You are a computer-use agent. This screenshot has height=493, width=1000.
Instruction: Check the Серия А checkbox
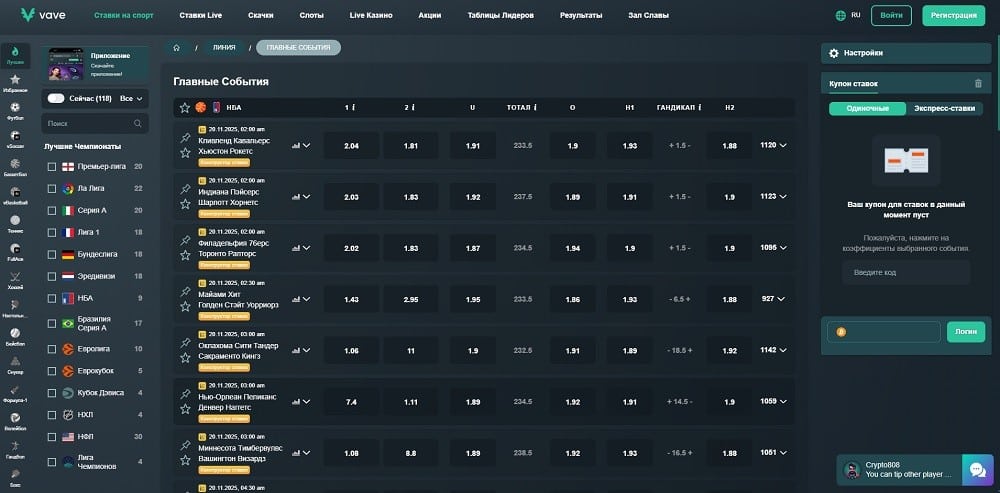(x=52, y=210)
